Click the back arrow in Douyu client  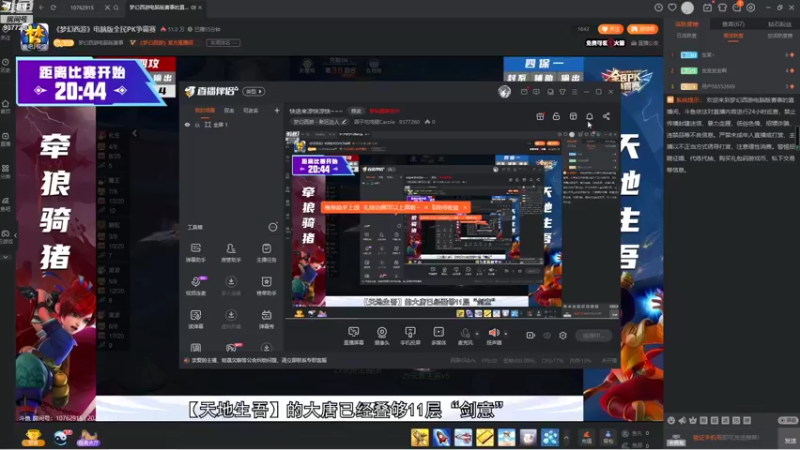tap(42, 8)
